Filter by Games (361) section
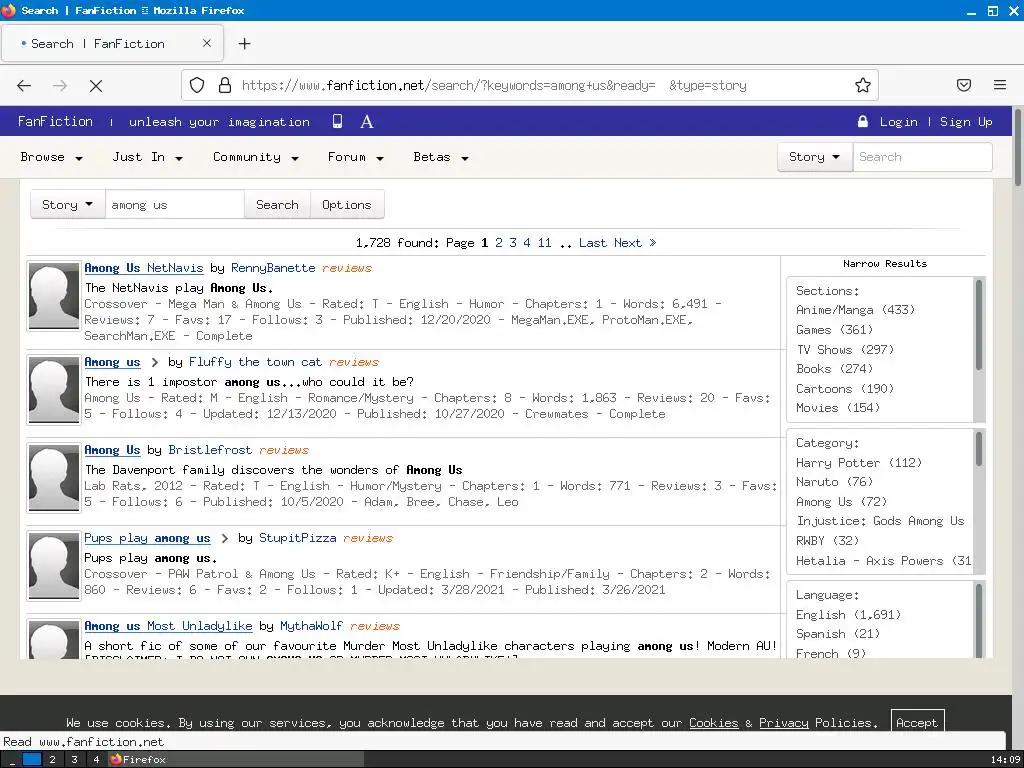Viewport: 1024px width, 768px height. (x=835, y=330)
